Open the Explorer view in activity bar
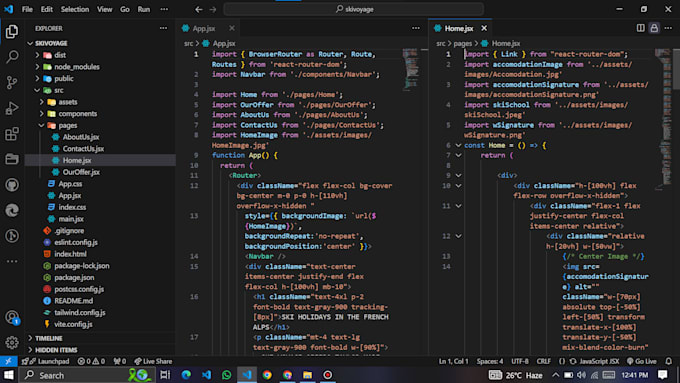Viewport: 680px width, 383px height. [12, 31]
